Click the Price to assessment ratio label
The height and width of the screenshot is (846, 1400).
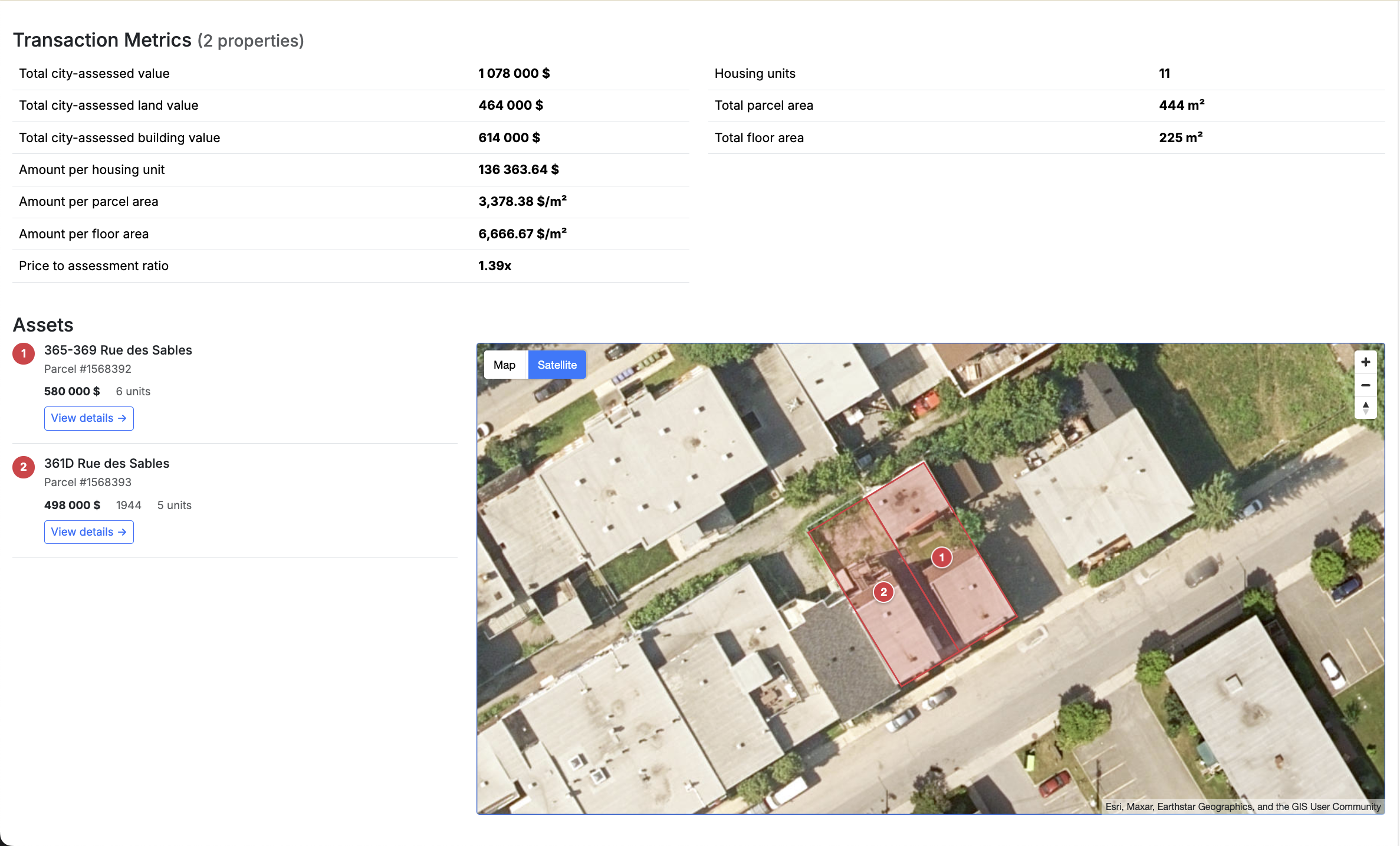(x=94, y=265)
